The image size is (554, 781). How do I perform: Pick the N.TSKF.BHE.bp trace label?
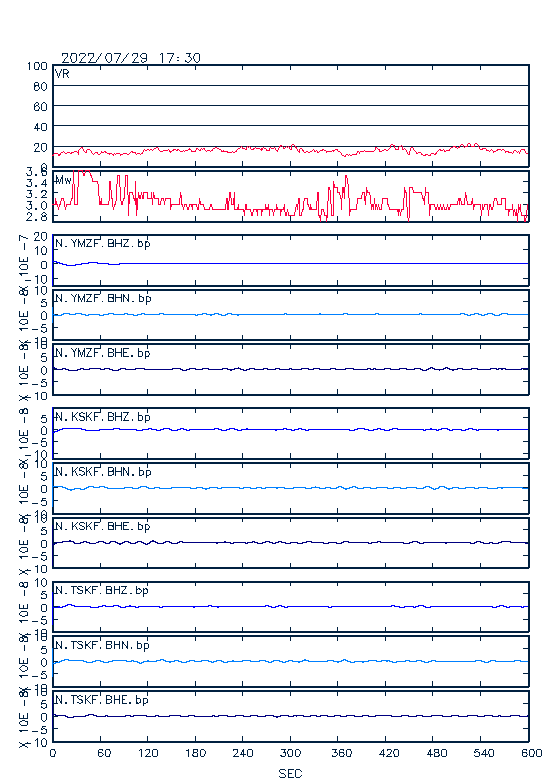pos(102,700)
